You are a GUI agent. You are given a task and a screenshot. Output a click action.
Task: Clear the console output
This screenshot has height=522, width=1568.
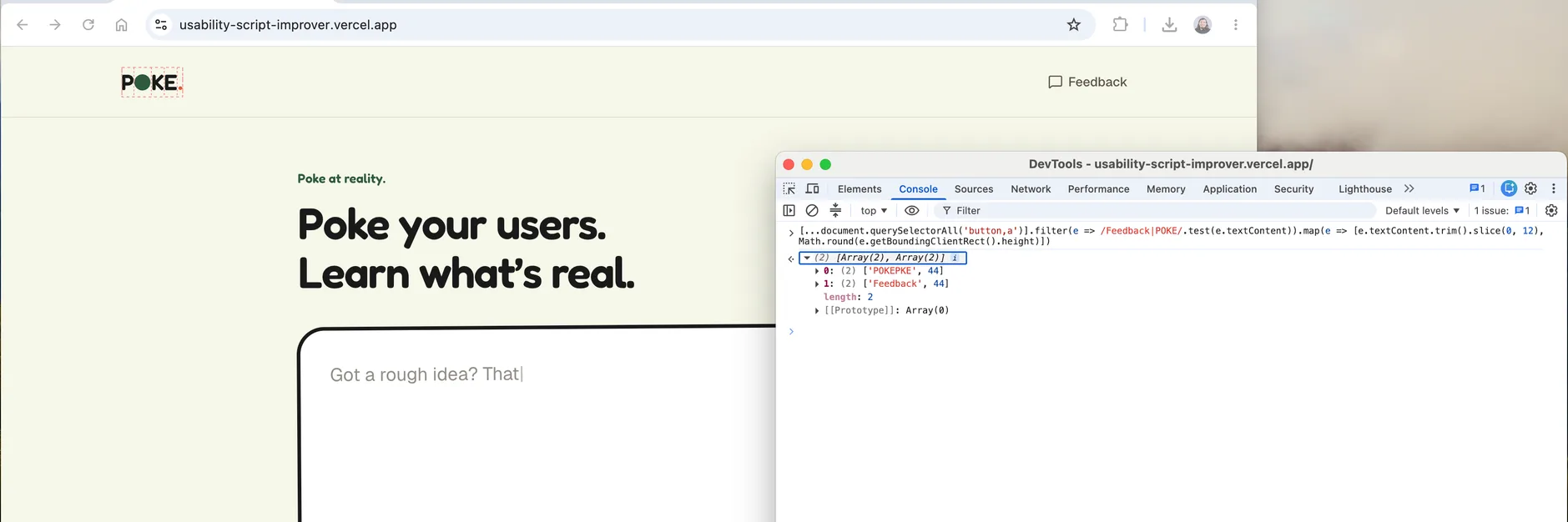pos(812,211)
